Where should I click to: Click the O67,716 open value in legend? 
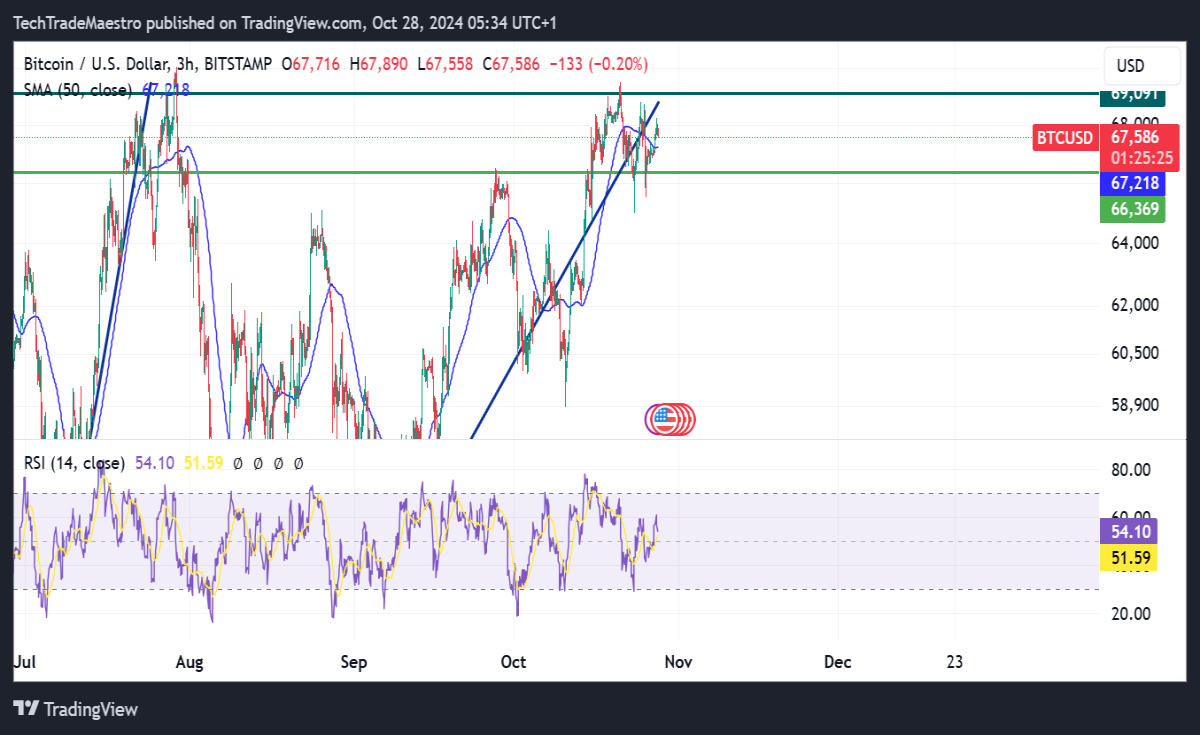(312, 64)
